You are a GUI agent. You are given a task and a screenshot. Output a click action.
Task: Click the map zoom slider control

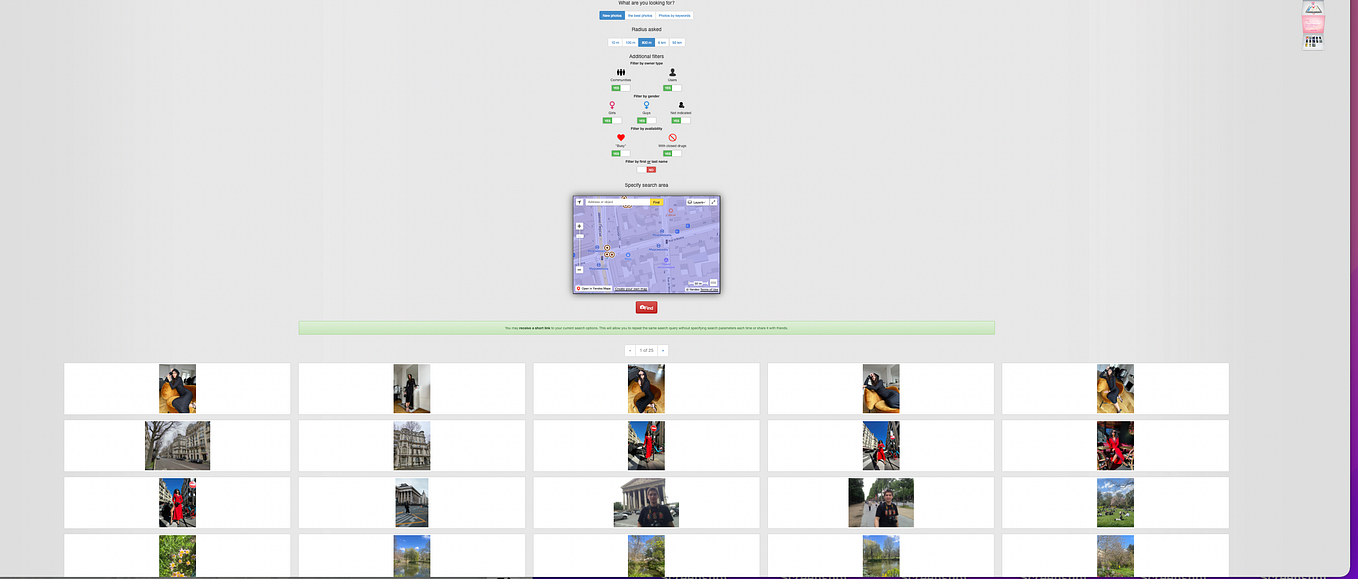579,235
